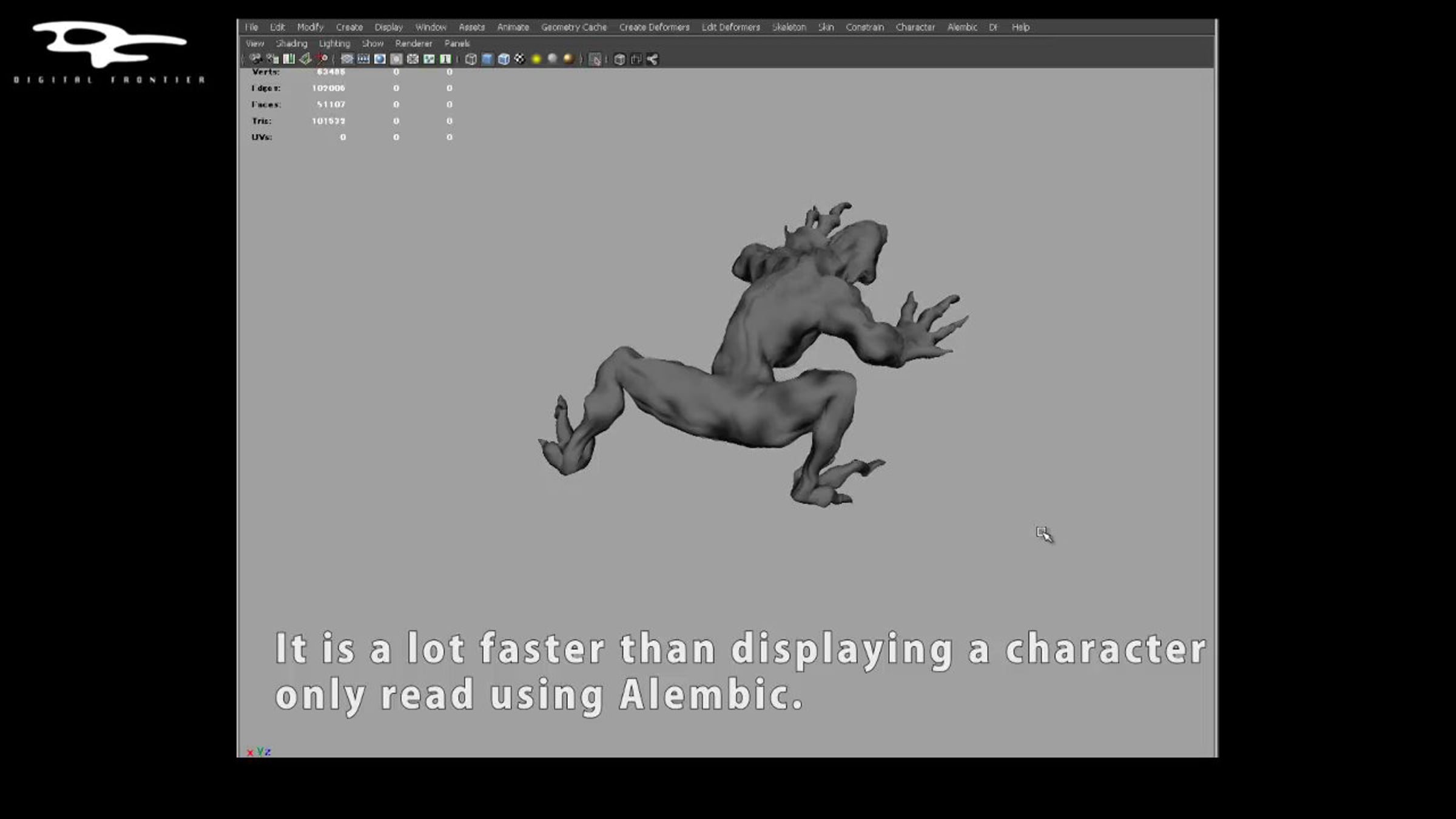The image size is (1456, 819).
Task: Expand the Renderer panel menu
Action: pos(414,44)
